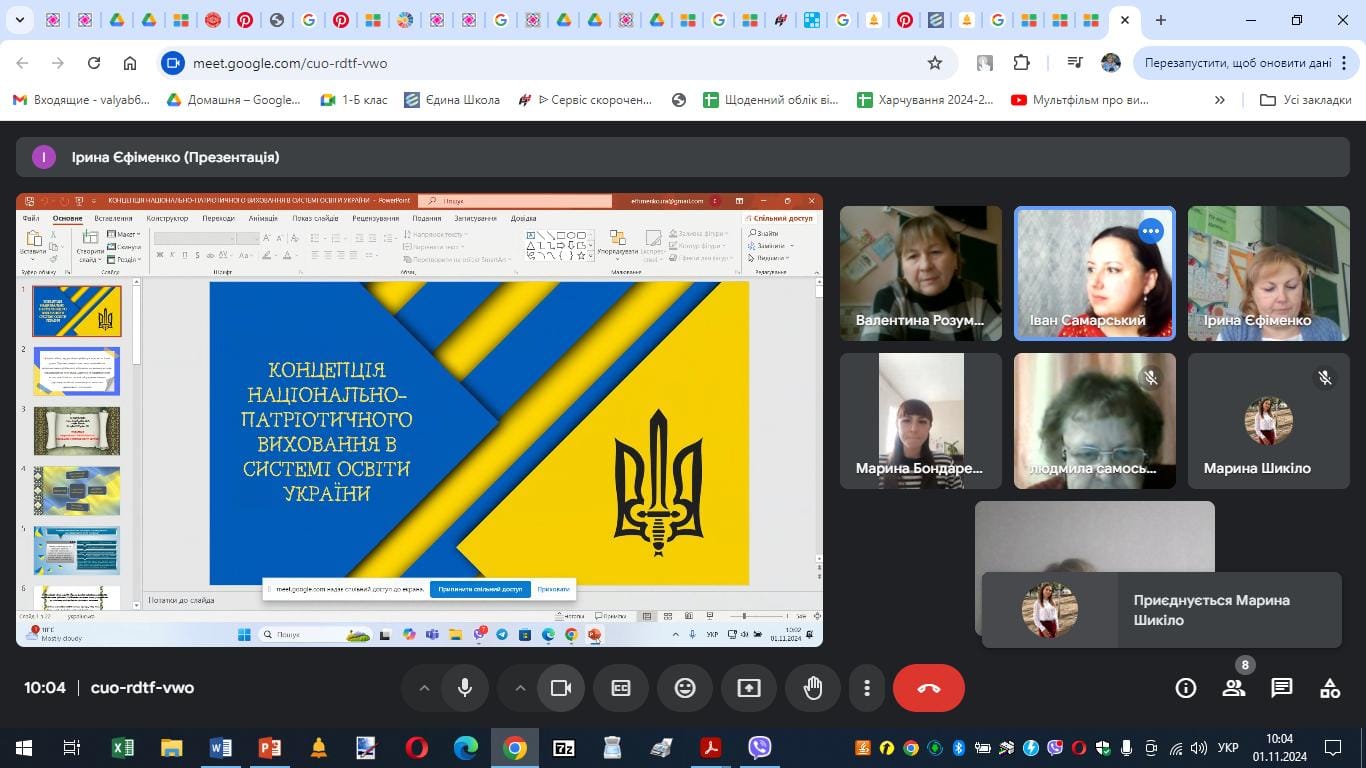
Task: Open meeting details info icon
Action: [x=1186, y=688]
